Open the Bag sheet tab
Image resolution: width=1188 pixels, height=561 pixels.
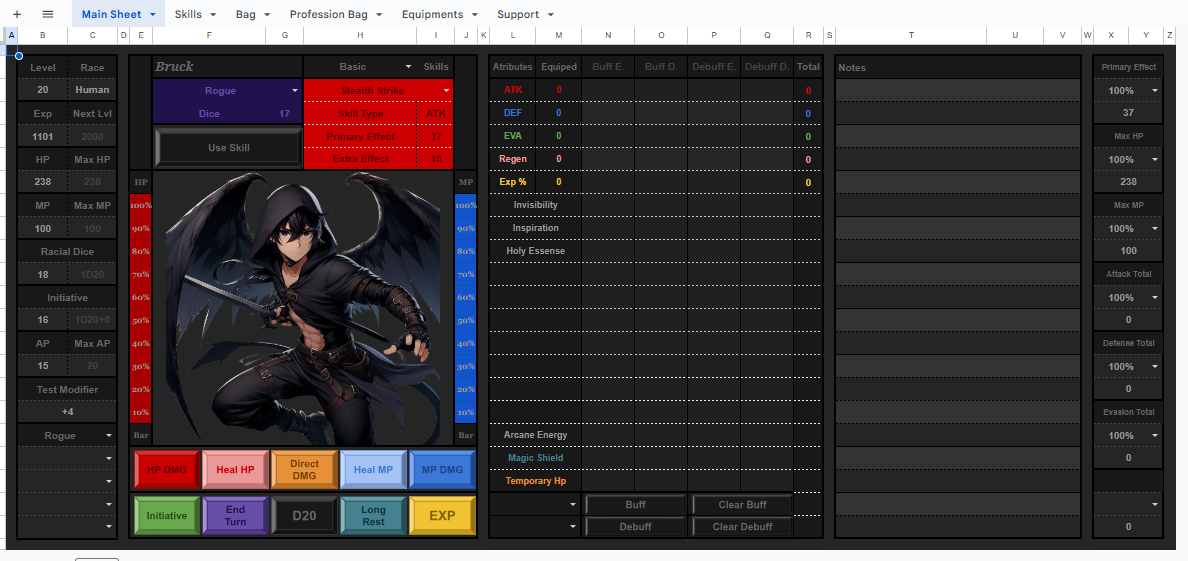point(253,14)
